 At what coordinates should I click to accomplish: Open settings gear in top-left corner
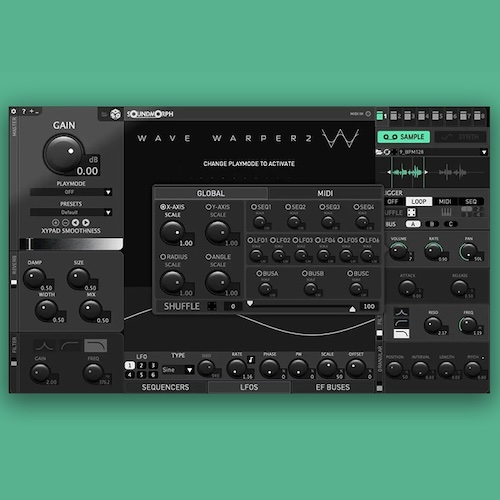[14, 111]
